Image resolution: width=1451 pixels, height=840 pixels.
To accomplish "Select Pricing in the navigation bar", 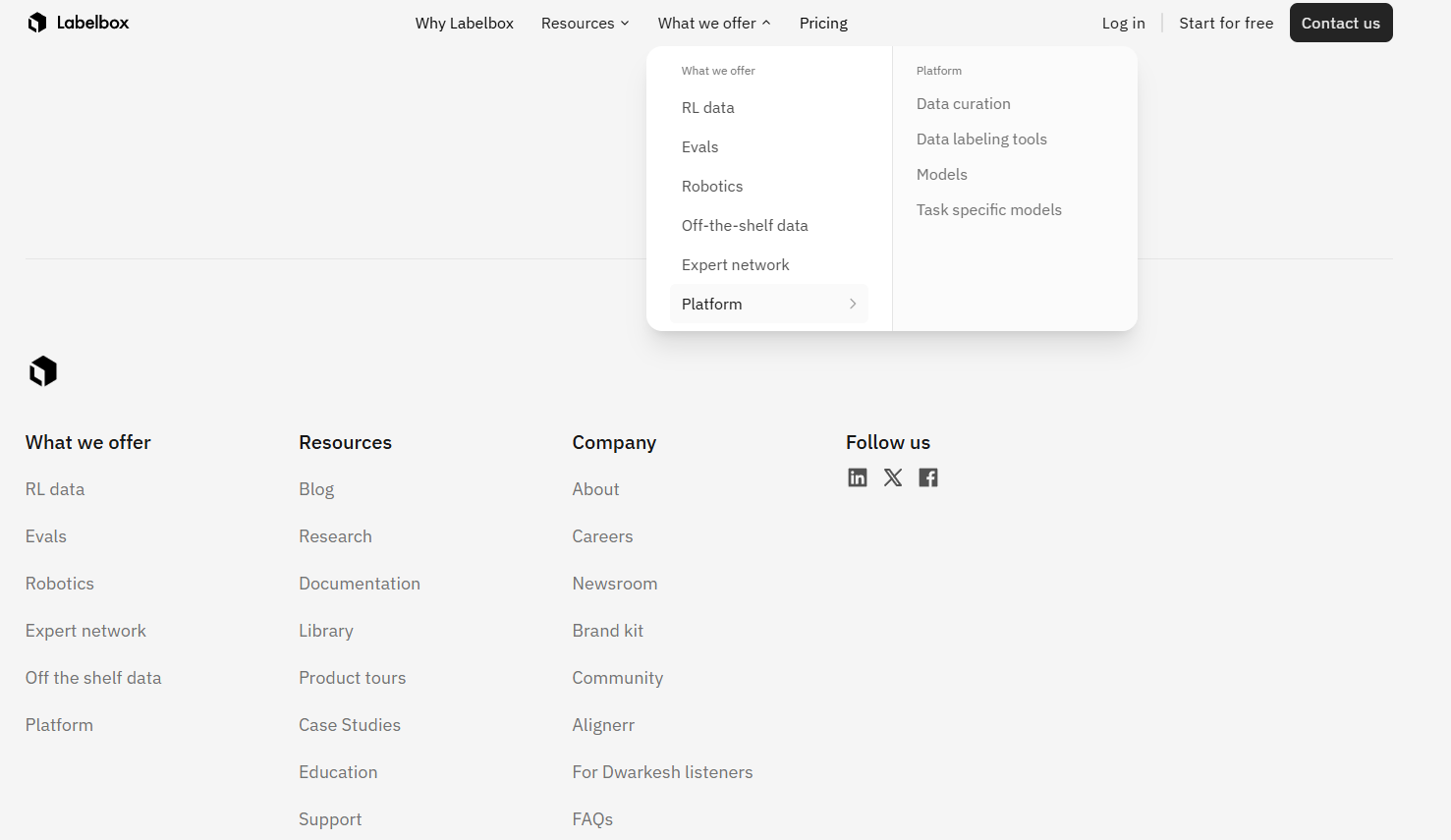I will (x=823, y=23).
